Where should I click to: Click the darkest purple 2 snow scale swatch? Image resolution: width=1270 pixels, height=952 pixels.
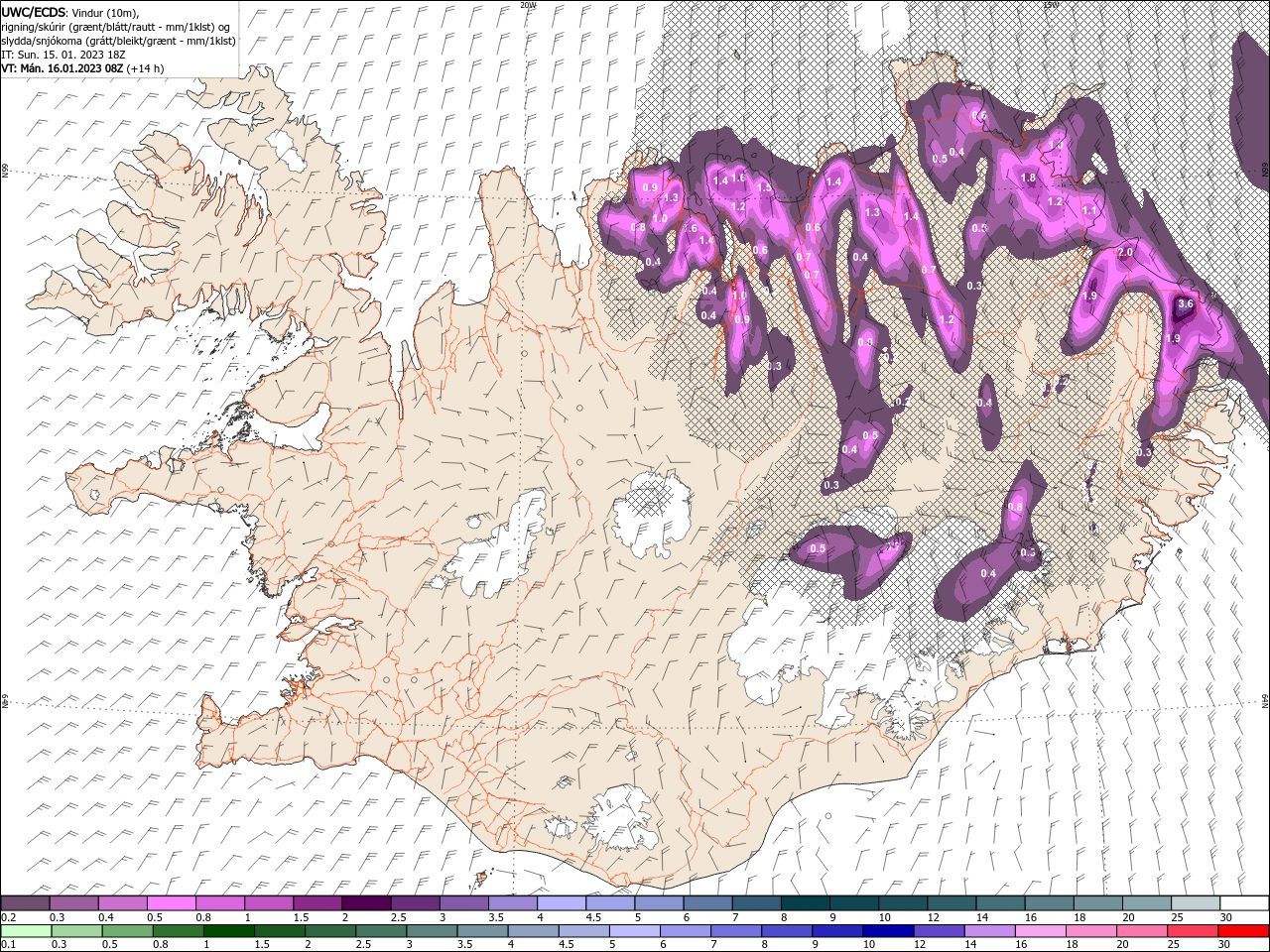point(366,902)
